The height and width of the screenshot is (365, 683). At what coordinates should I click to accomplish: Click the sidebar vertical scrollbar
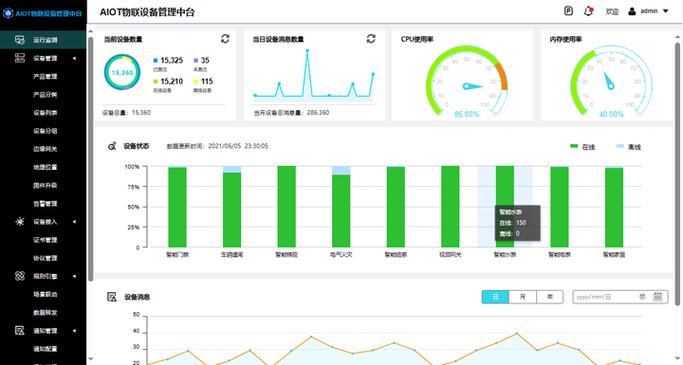[90, 159]
